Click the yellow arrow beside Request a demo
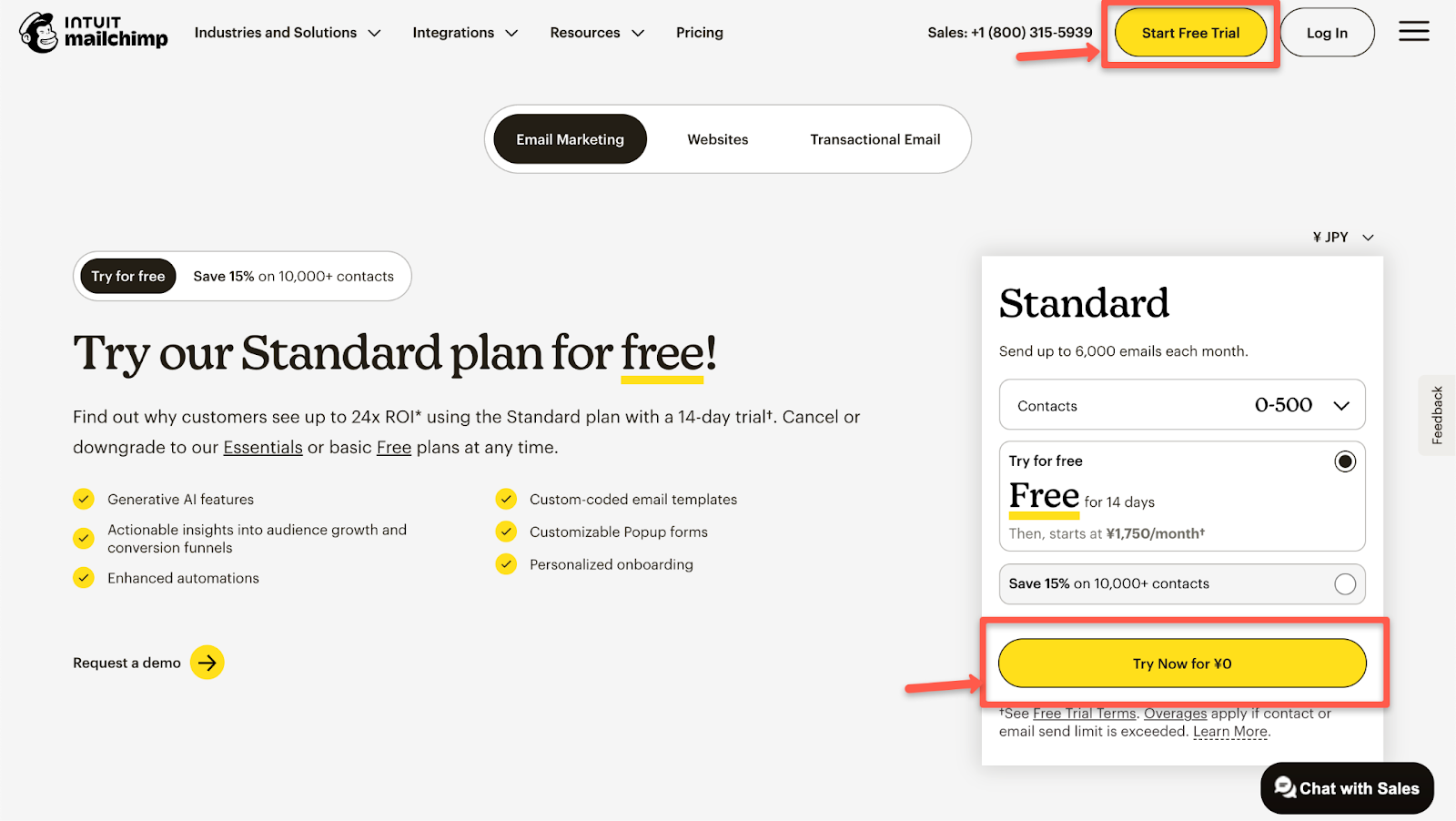The image size is (1456, 821). pyautogui.click(x=207, y=663)
